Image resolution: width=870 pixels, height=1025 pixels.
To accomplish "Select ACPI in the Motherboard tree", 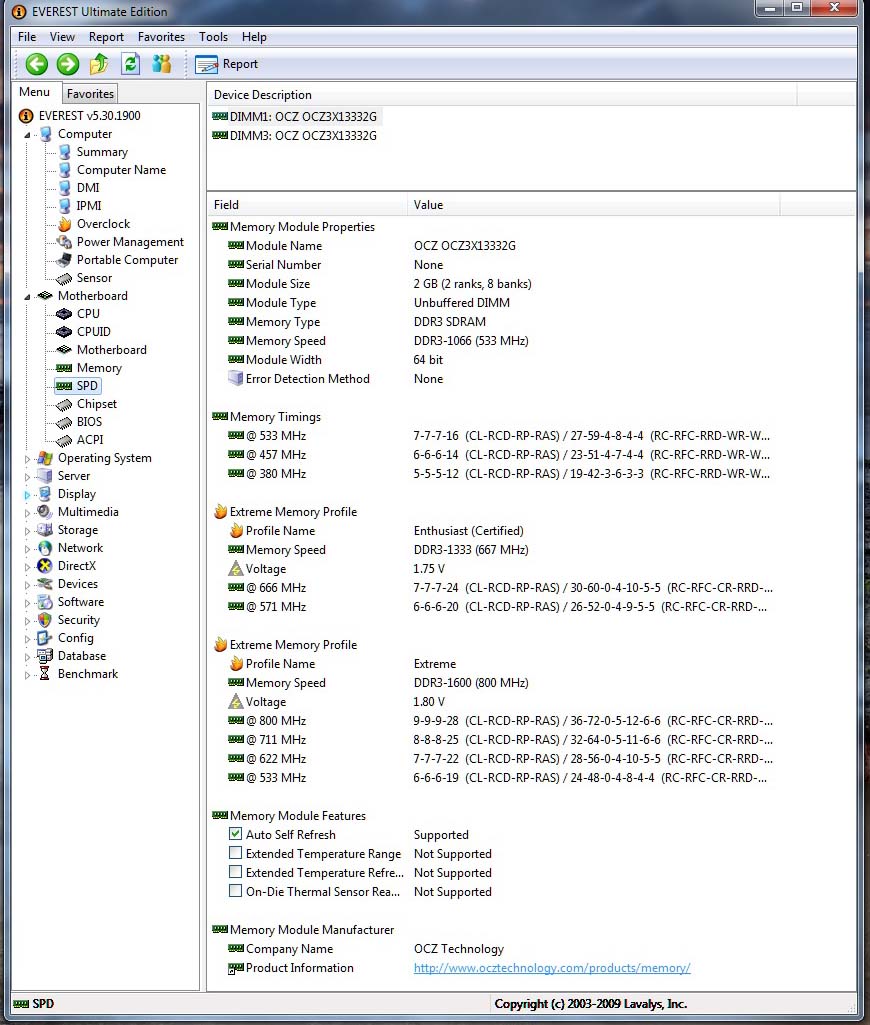I will point(90,440).
